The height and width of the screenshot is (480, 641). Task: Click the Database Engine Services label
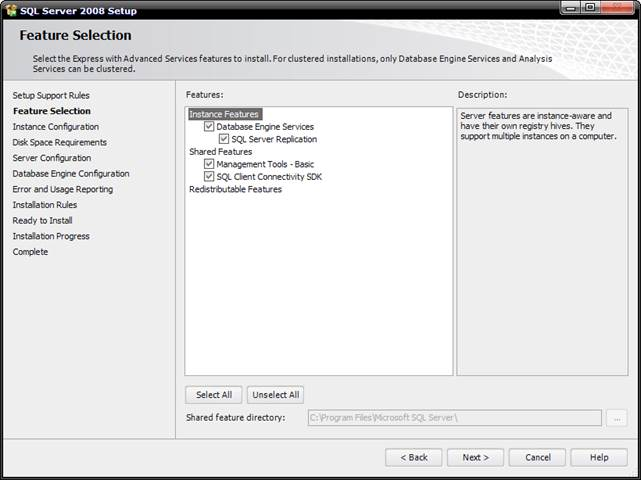[x=265, y=127]
